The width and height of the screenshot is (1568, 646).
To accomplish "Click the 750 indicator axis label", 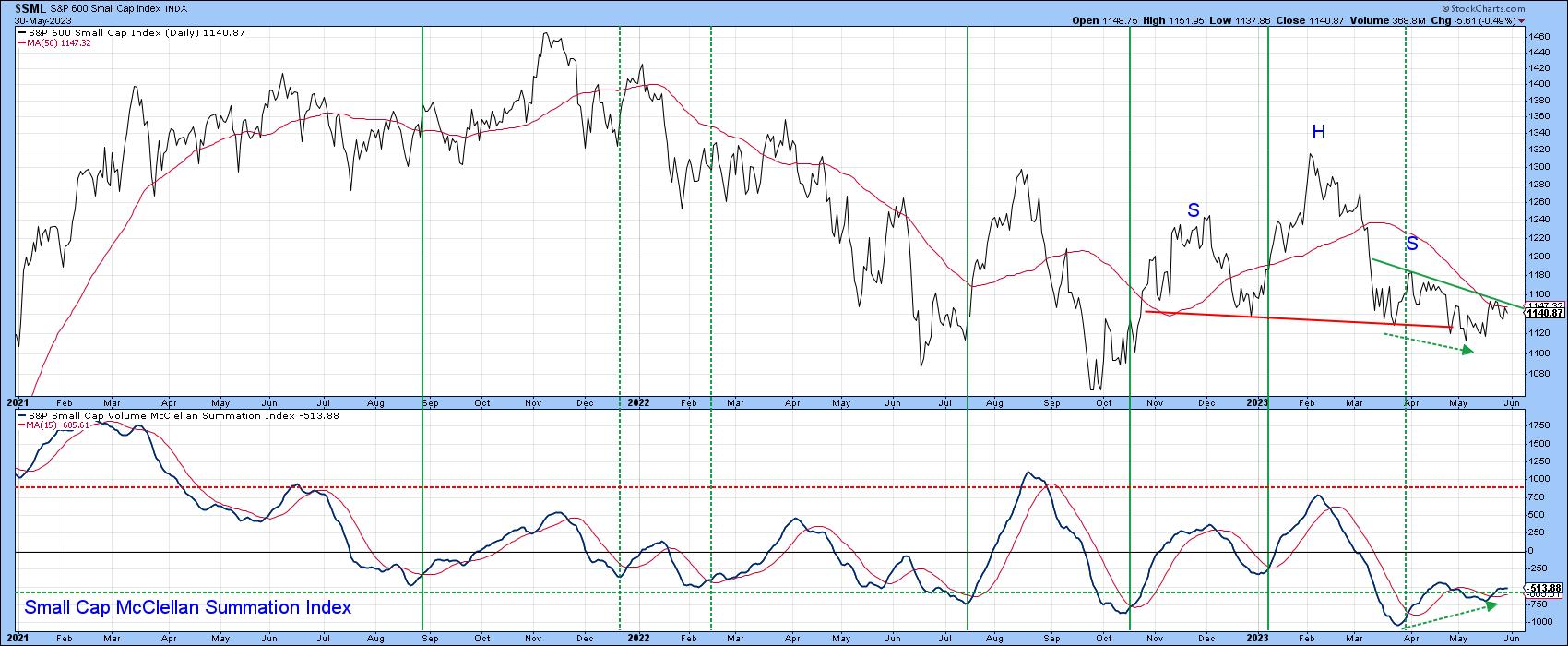I will click(1538, 497).
